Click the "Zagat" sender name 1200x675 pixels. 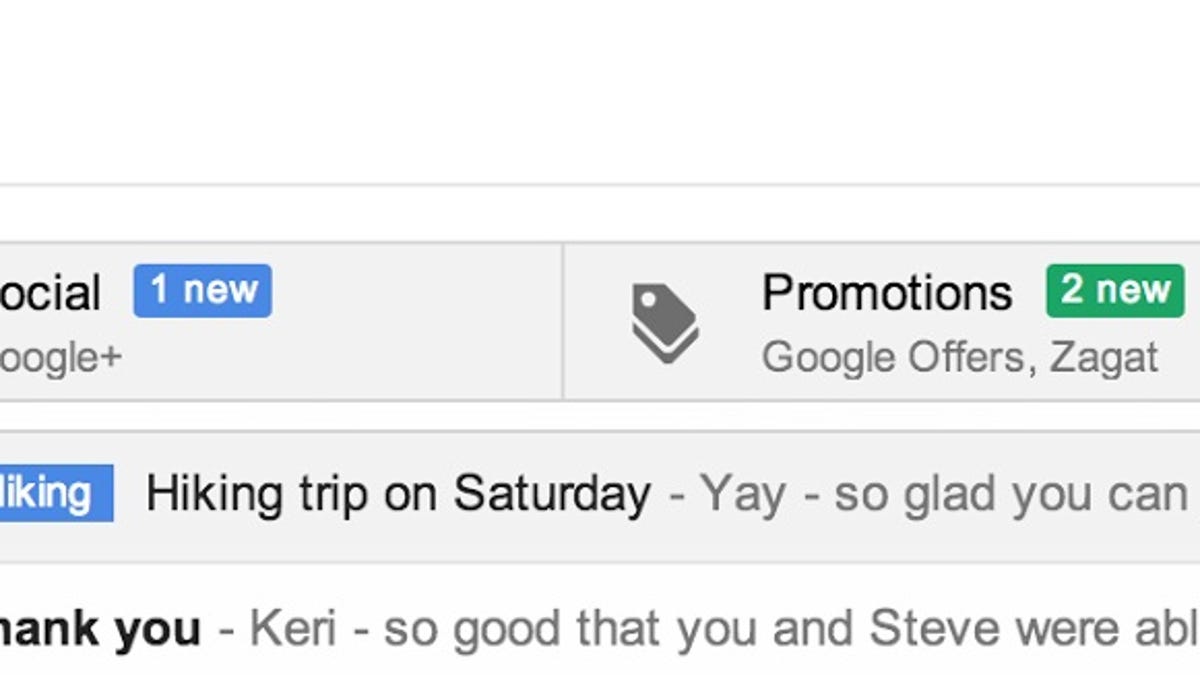point(1104,357)
